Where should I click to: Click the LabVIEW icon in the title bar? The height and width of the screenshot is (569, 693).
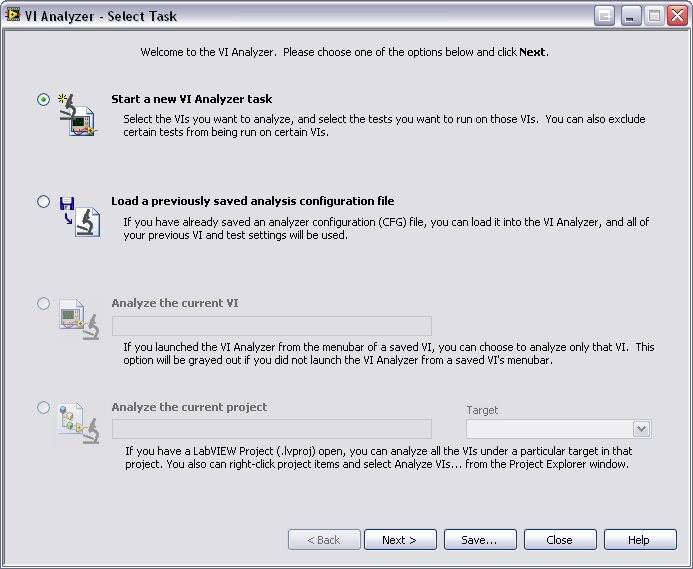(x=12, y=15)
